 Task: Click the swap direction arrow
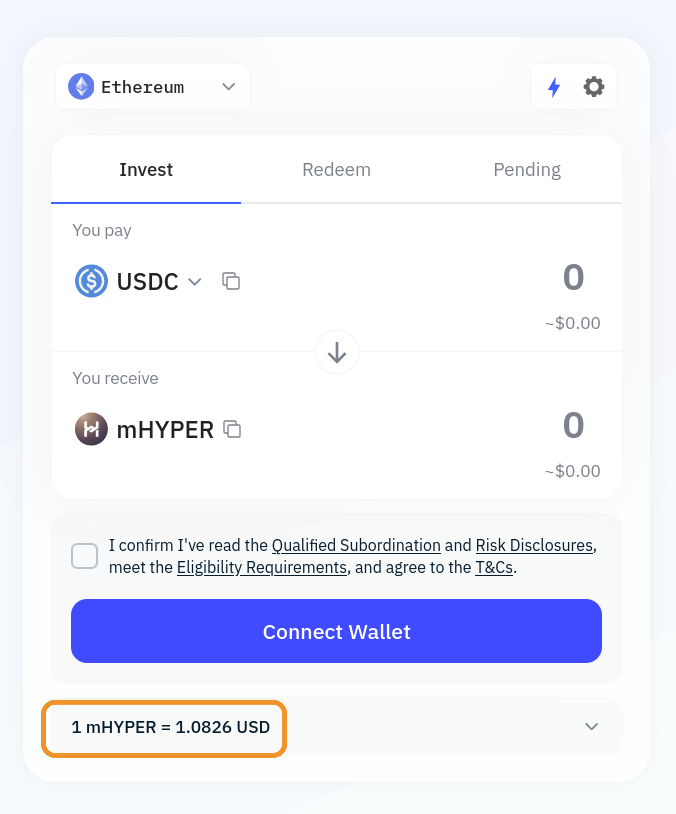point(337,352)
